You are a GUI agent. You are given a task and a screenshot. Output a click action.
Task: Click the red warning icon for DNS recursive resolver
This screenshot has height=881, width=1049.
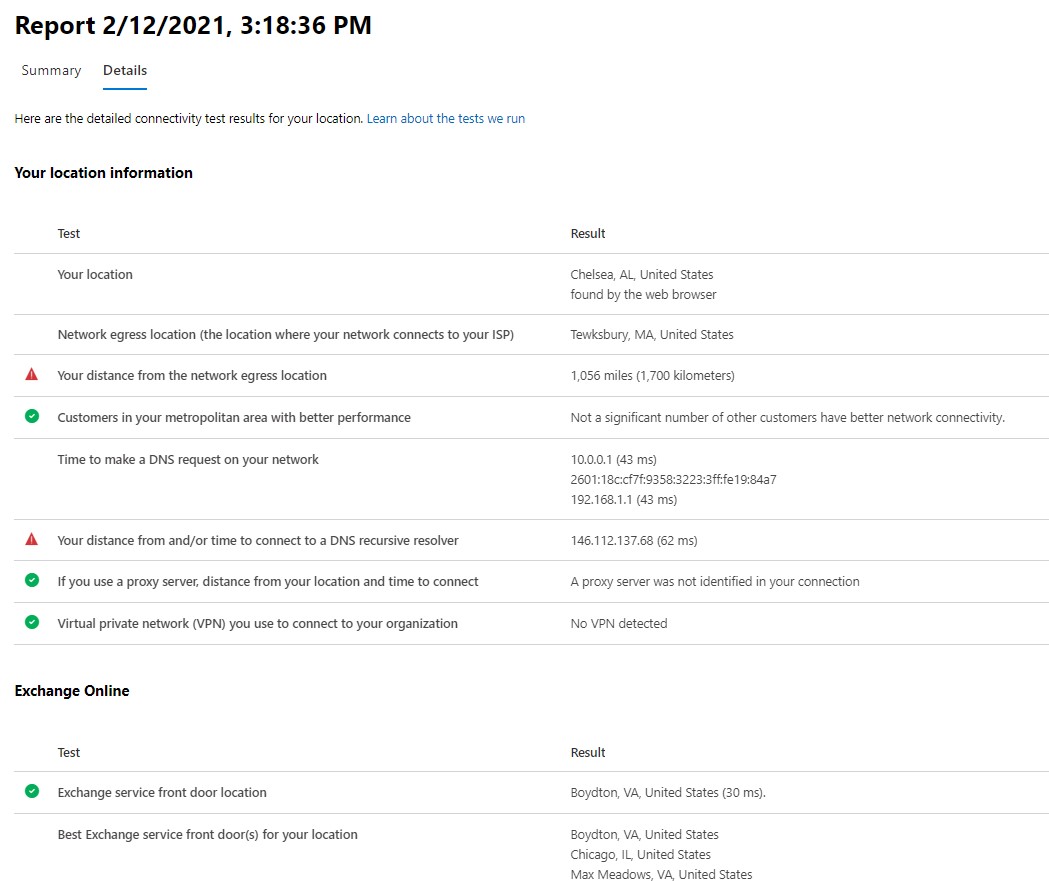point(31,539)
